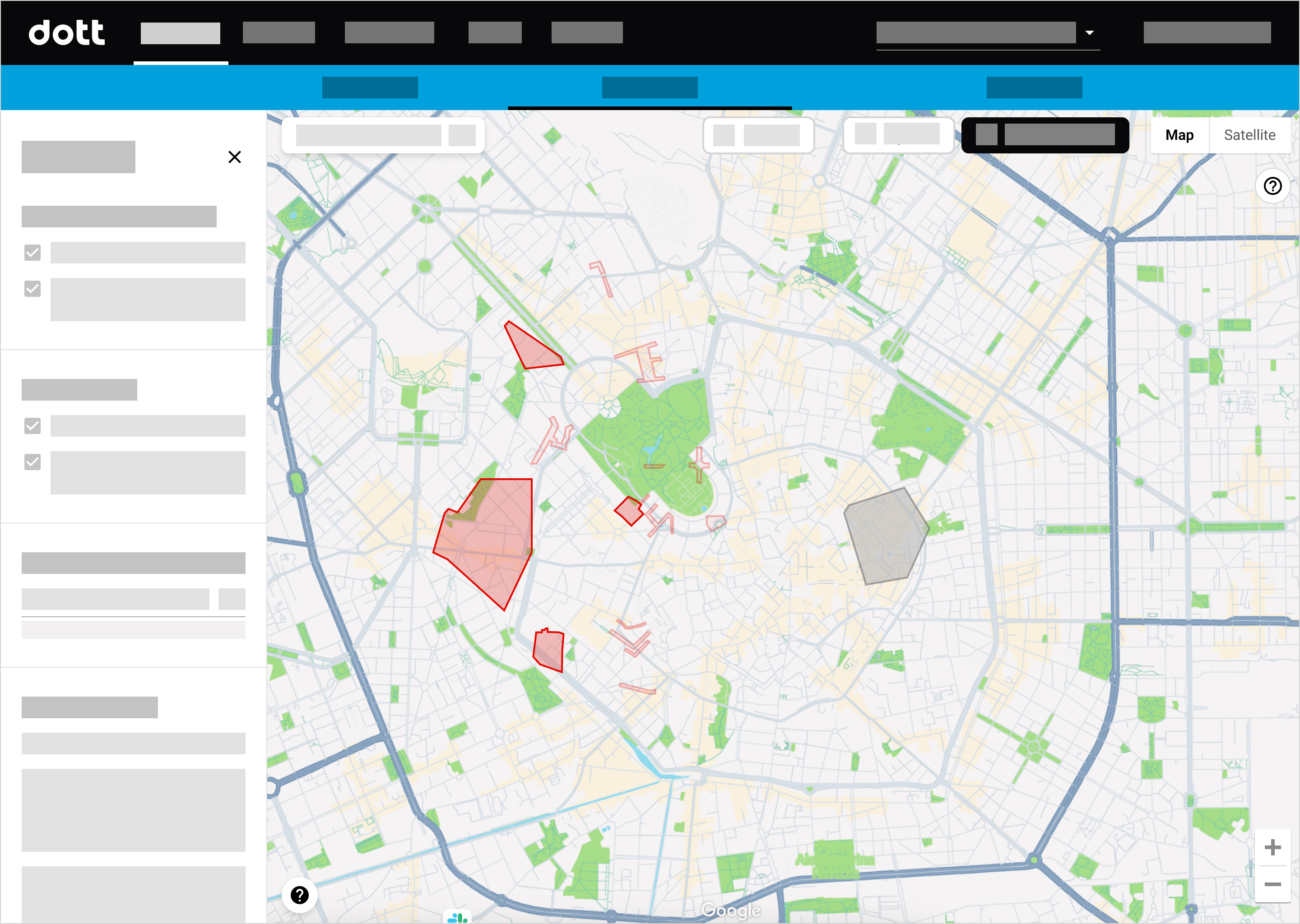Uncheck the second sidebar checkbox
The height and width of the screenshot is (924, 1300).
tap(32, 289)
